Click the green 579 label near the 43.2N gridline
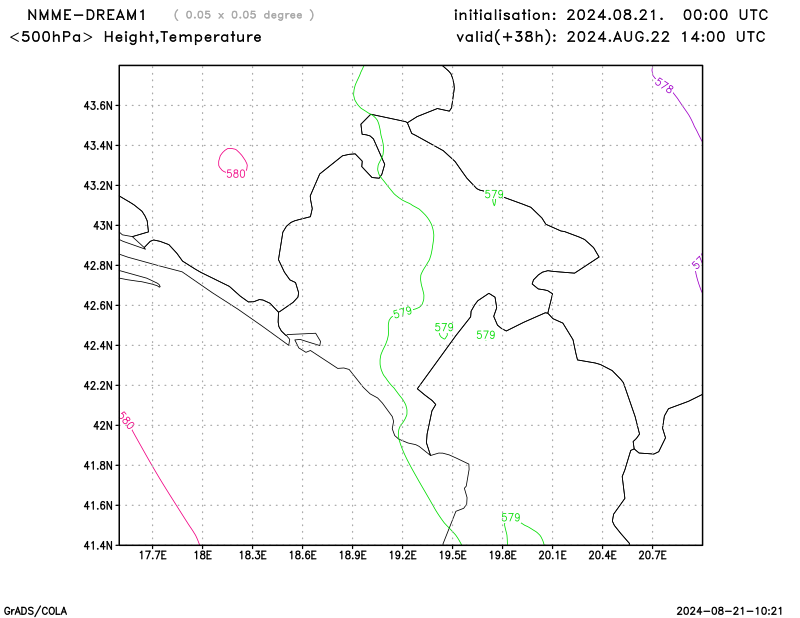Image resolution: width=800 pixels, height=618 pixels. point(494,194)
